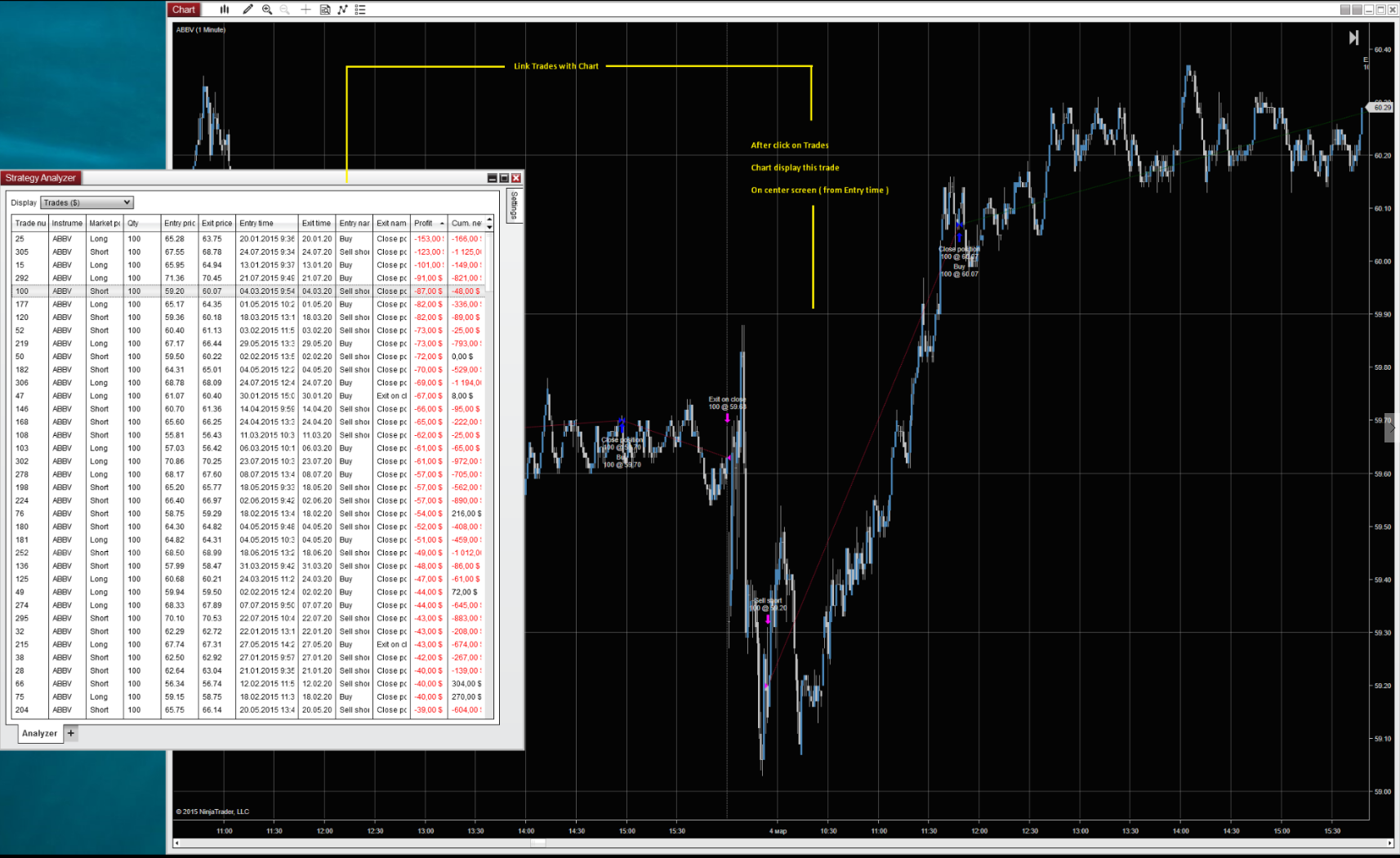Click the 4 мар date label on time axis
This screenshot has height=858, width=1400.
(778, 831)
